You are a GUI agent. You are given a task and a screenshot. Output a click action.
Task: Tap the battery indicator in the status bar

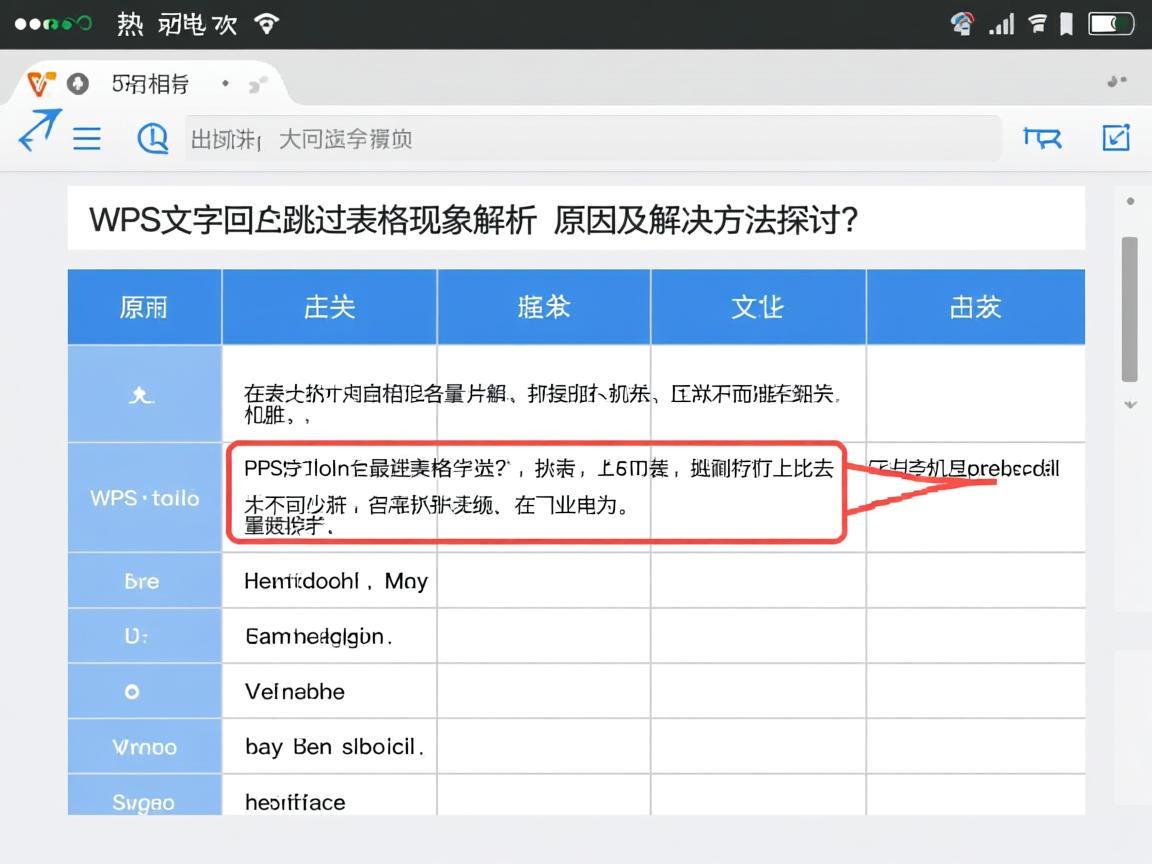point(1110,24)
